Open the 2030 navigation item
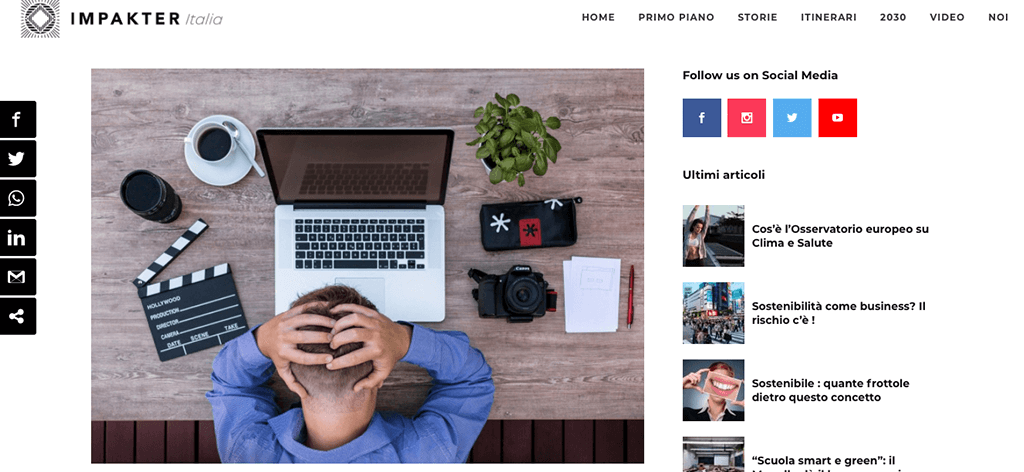 coord(893,18)
